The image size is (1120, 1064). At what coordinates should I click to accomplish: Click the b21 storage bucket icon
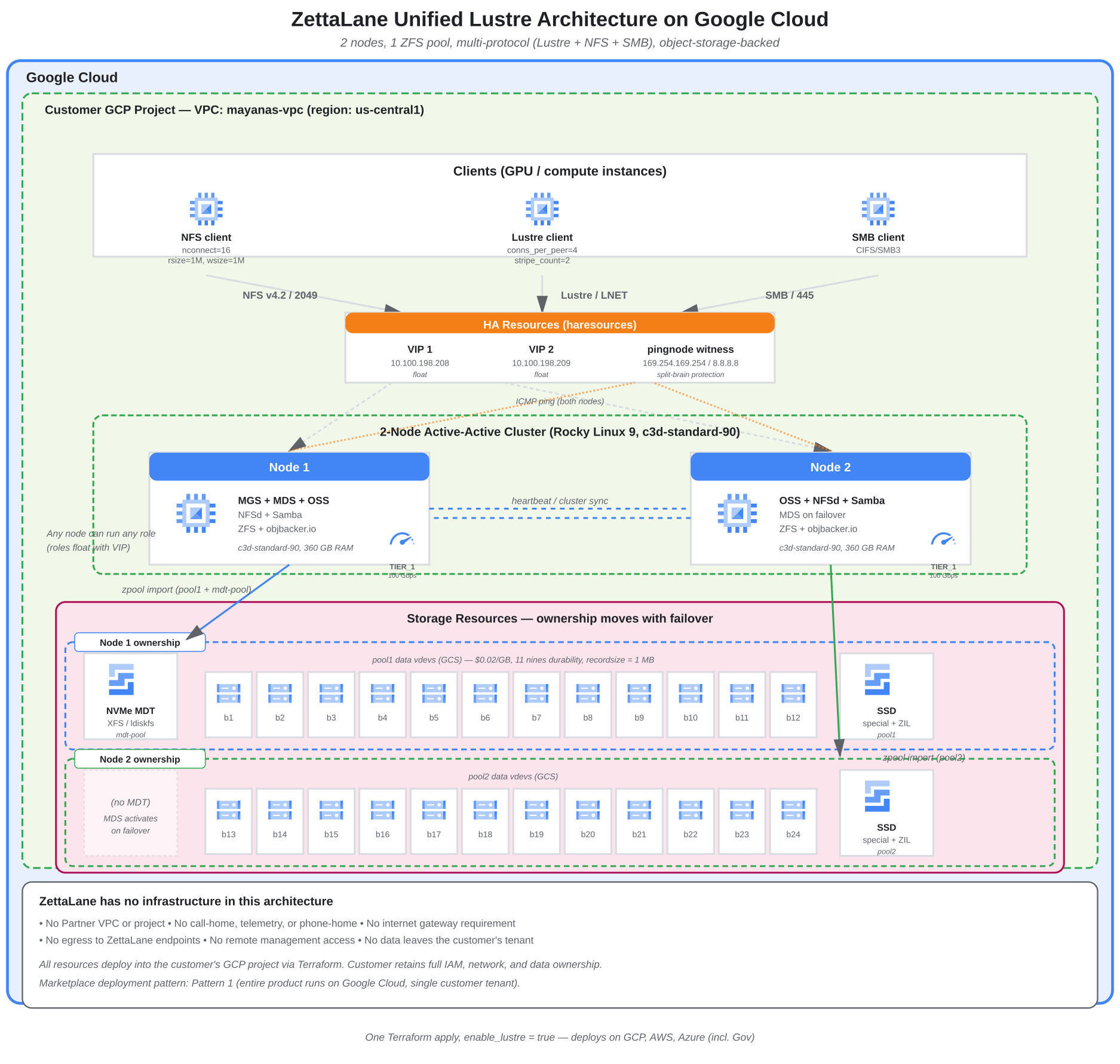point(639,810)
